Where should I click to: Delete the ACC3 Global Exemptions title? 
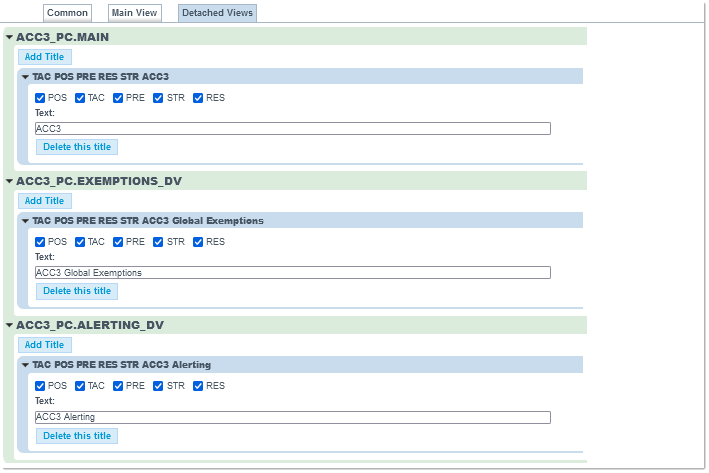point(77,291)
